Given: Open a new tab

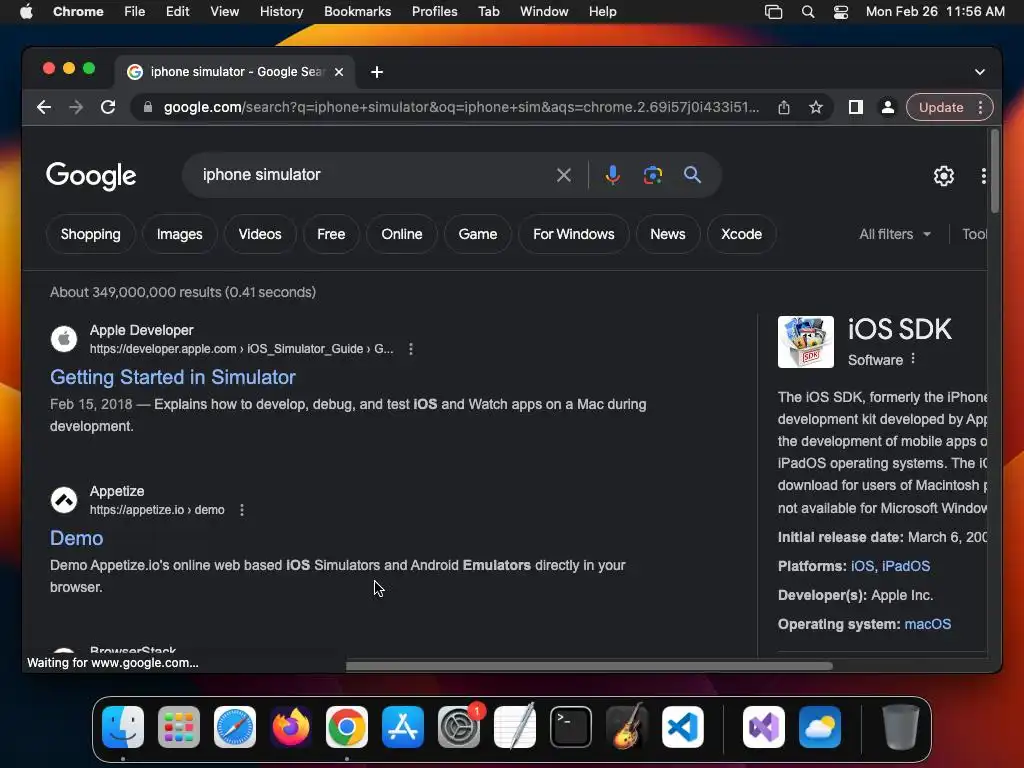Looking at the screenshot, I should (x=377, y=72).
